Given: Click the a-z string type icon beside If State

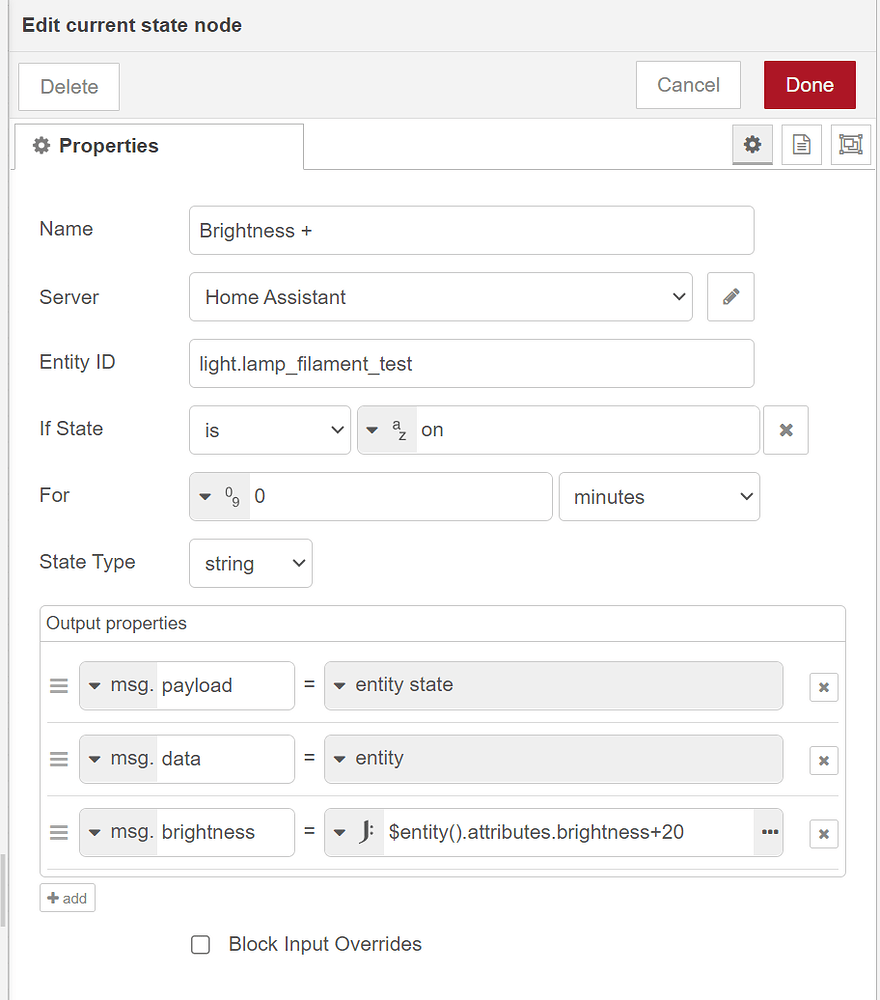Looking at the screenshot, I should (x=389, y=429).
